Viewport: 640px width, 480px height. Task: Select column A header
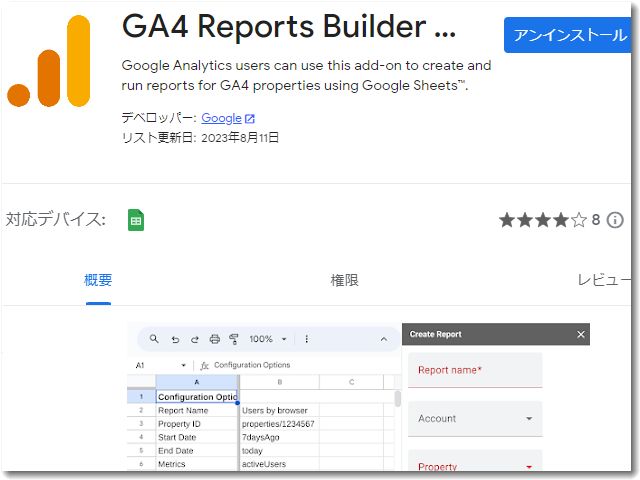tap(197, 382)
